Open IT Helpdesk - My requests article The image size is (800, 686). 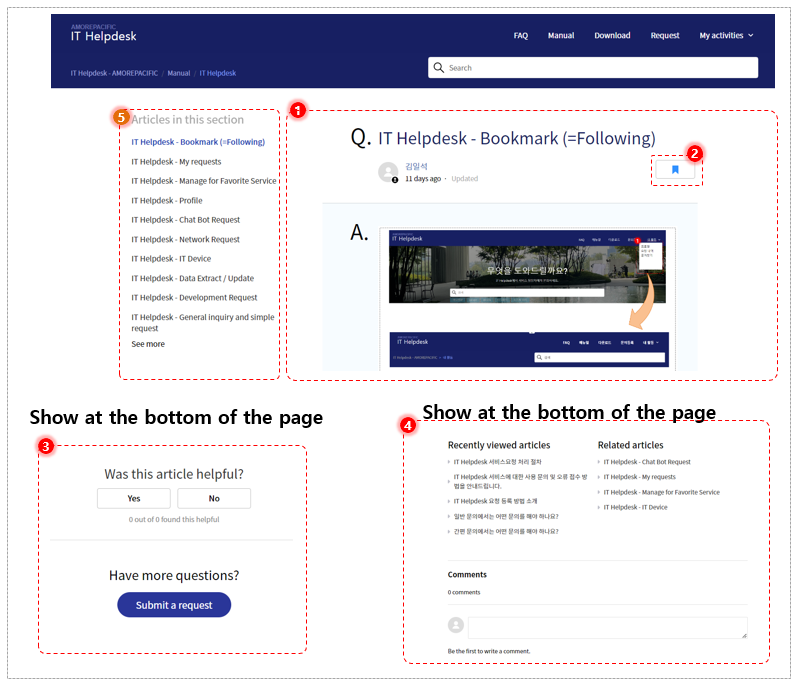click(176, 162)
